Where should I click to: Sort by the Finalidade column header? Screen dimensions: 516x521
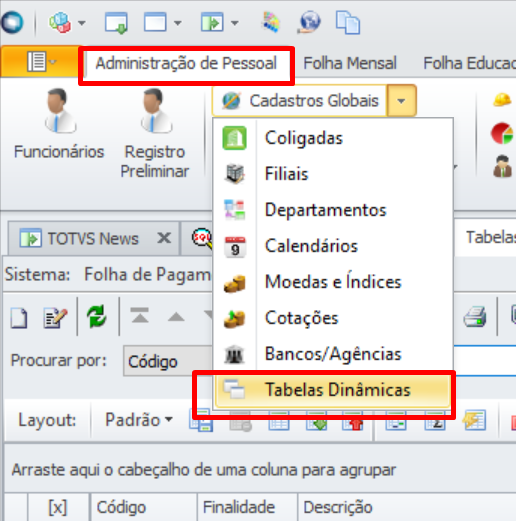coord(247,507)
